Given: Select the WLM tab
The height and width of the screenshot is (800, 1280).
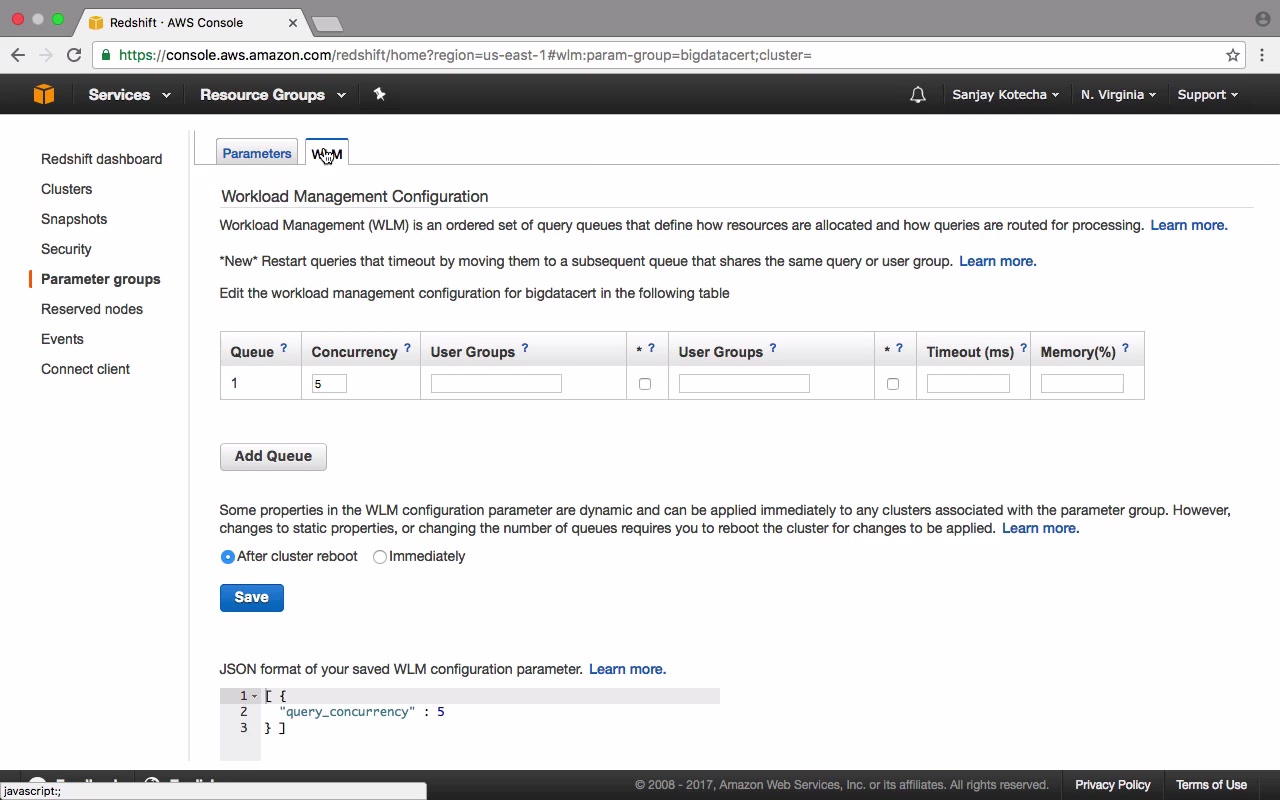Looking at the screenshot, I should coord(327,153).
